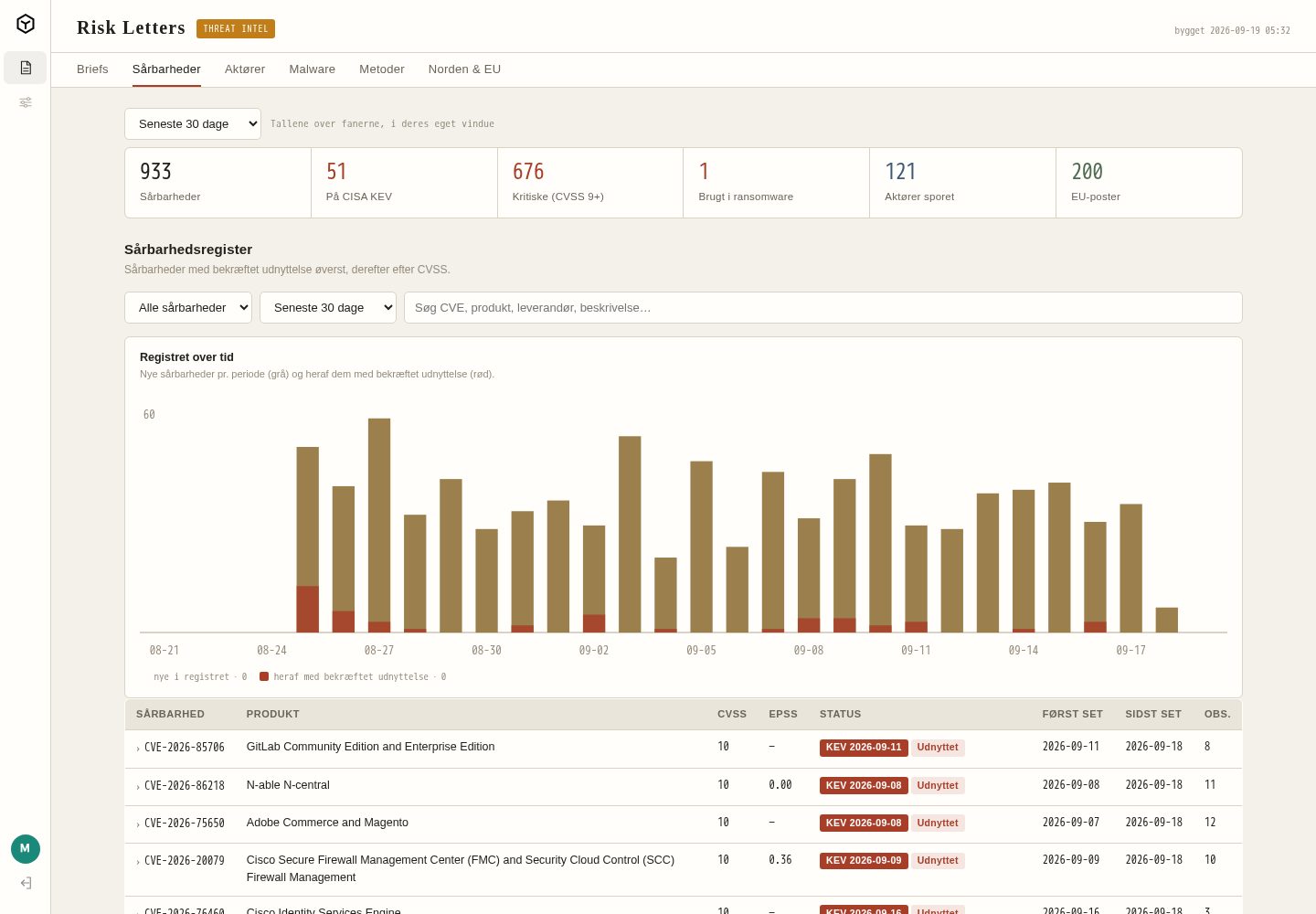Viewport: 1316px width, 914px height.
Task: Switch to the Norden & EU tab
Action: pyautogui.click(x=464, y=69)
